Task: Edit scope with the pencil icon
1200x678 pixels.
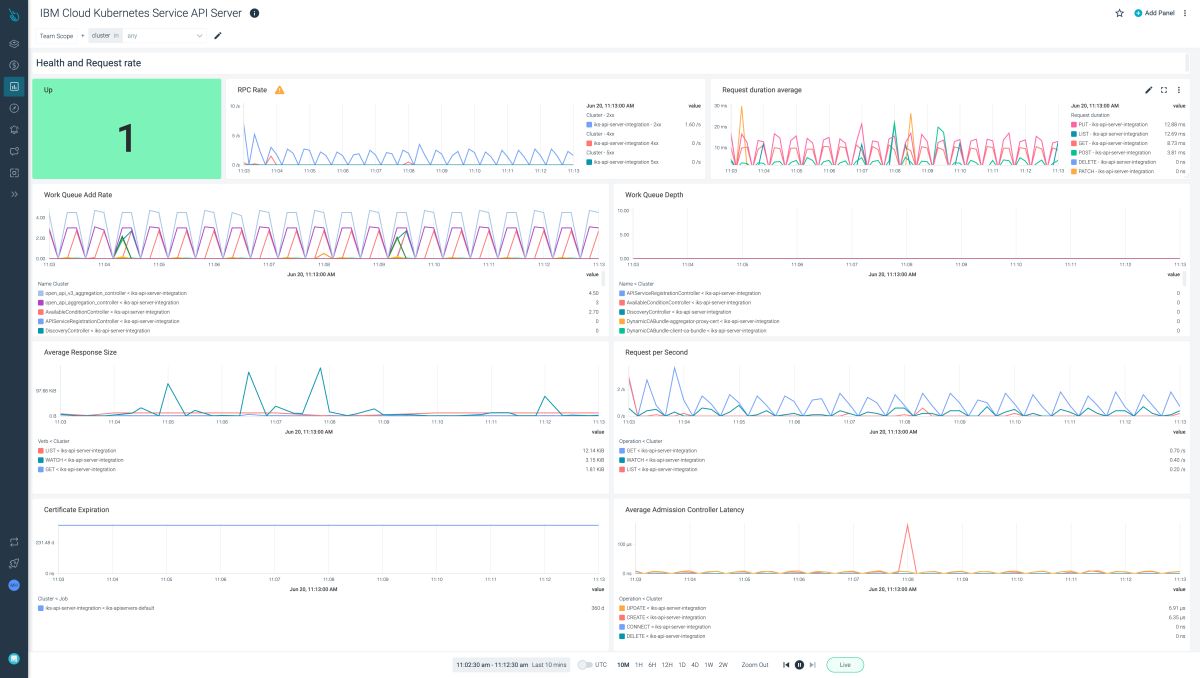Action: coord(218,36)
